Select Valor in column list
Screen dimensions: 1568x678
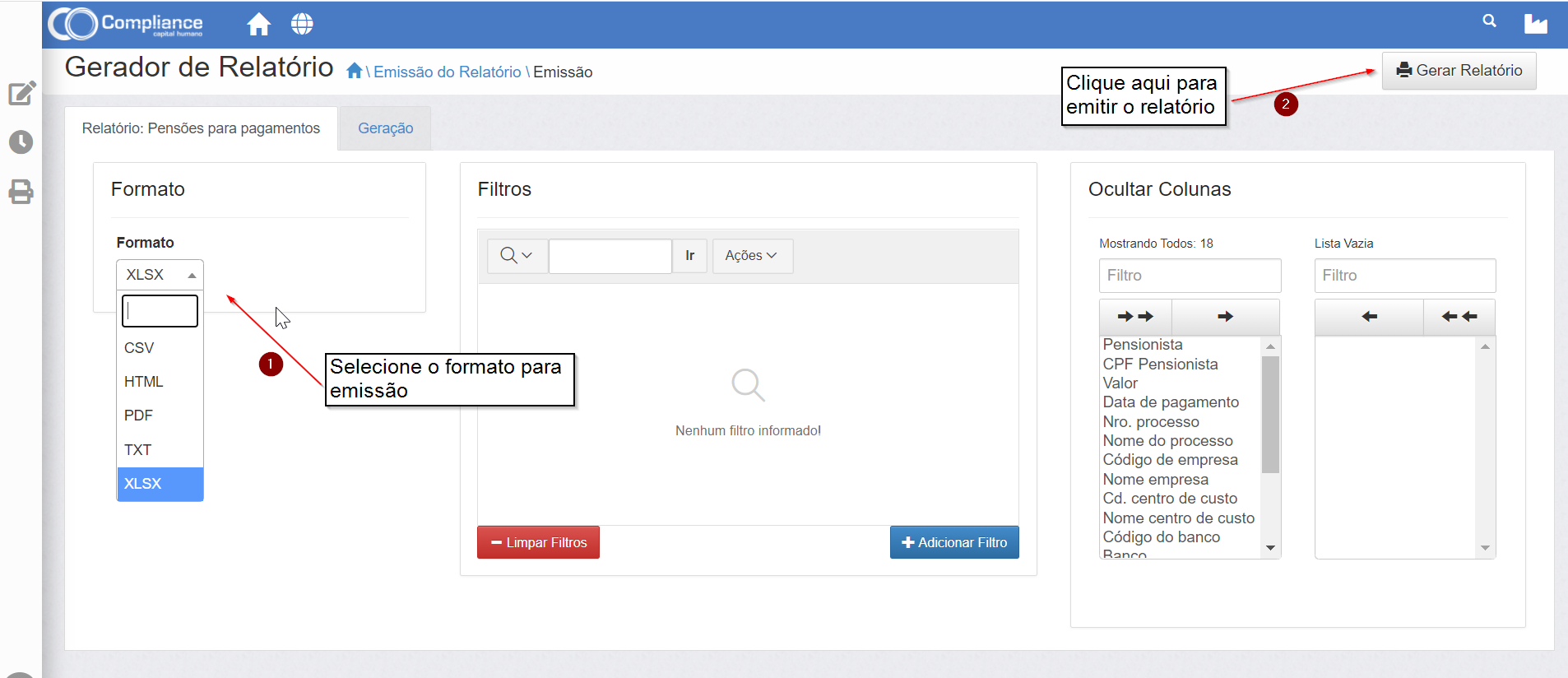click(1120, 383)
